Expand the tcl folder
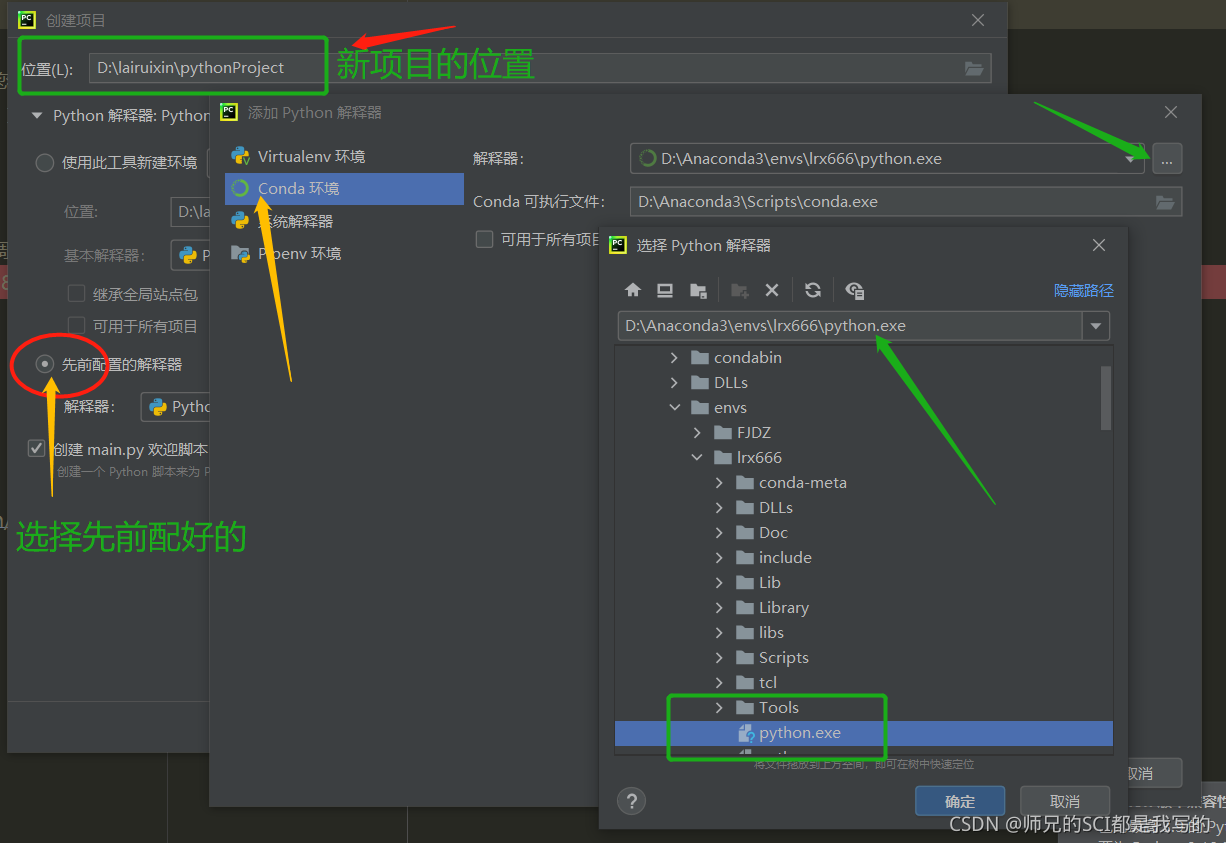This screenshot has width=1226, height=843. [719, 682]
